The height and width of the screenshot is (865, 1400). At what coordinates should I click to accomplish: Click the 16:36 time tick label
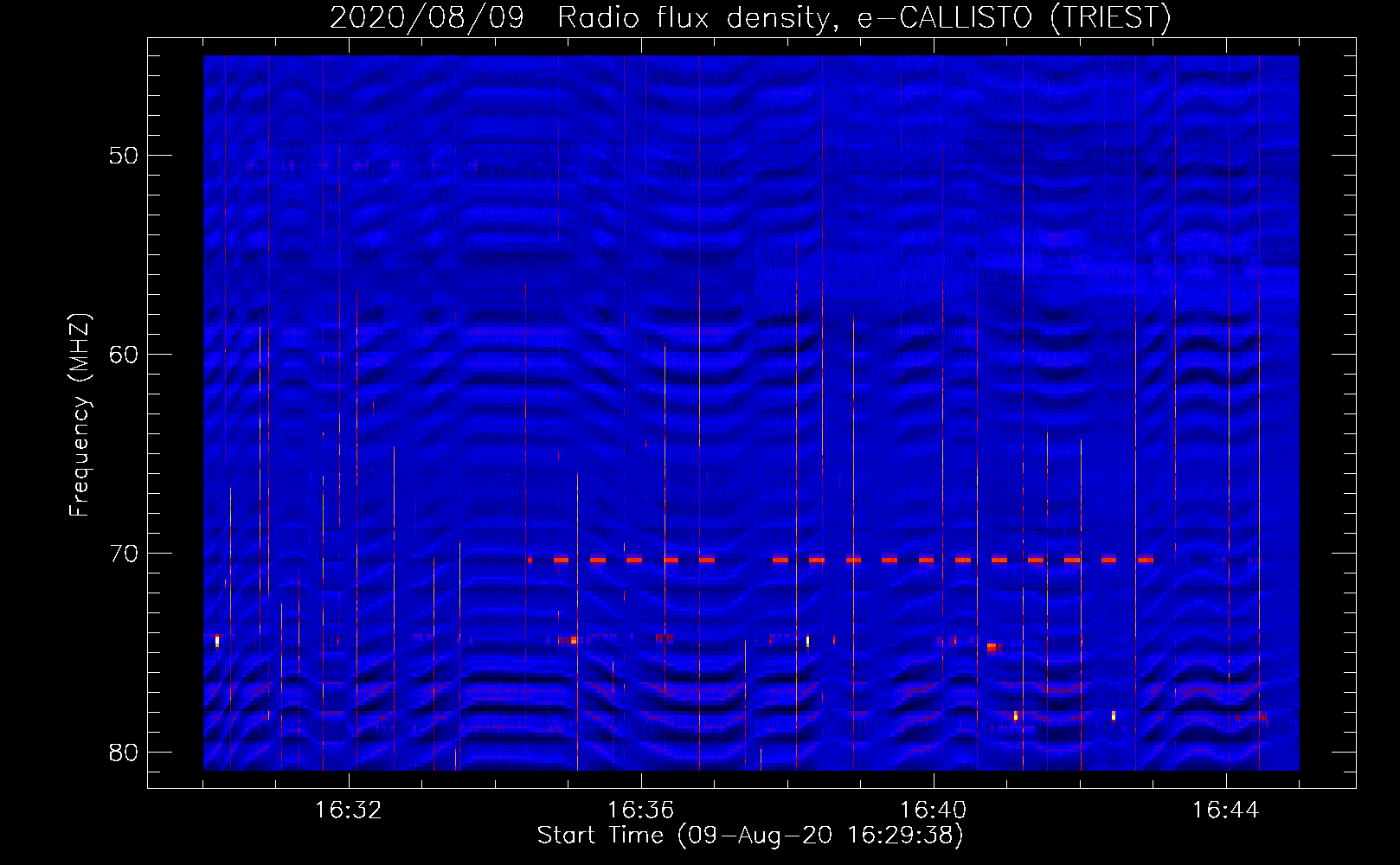(641, 811)
